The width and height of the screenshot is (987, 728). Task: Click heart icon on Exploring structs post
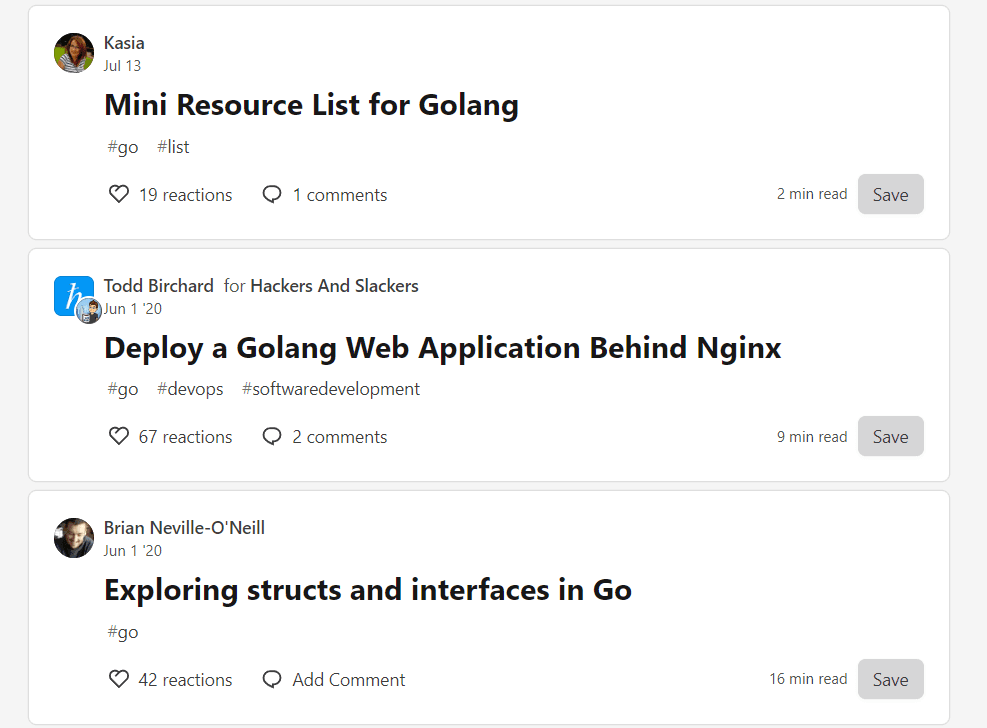pos(119,679)
